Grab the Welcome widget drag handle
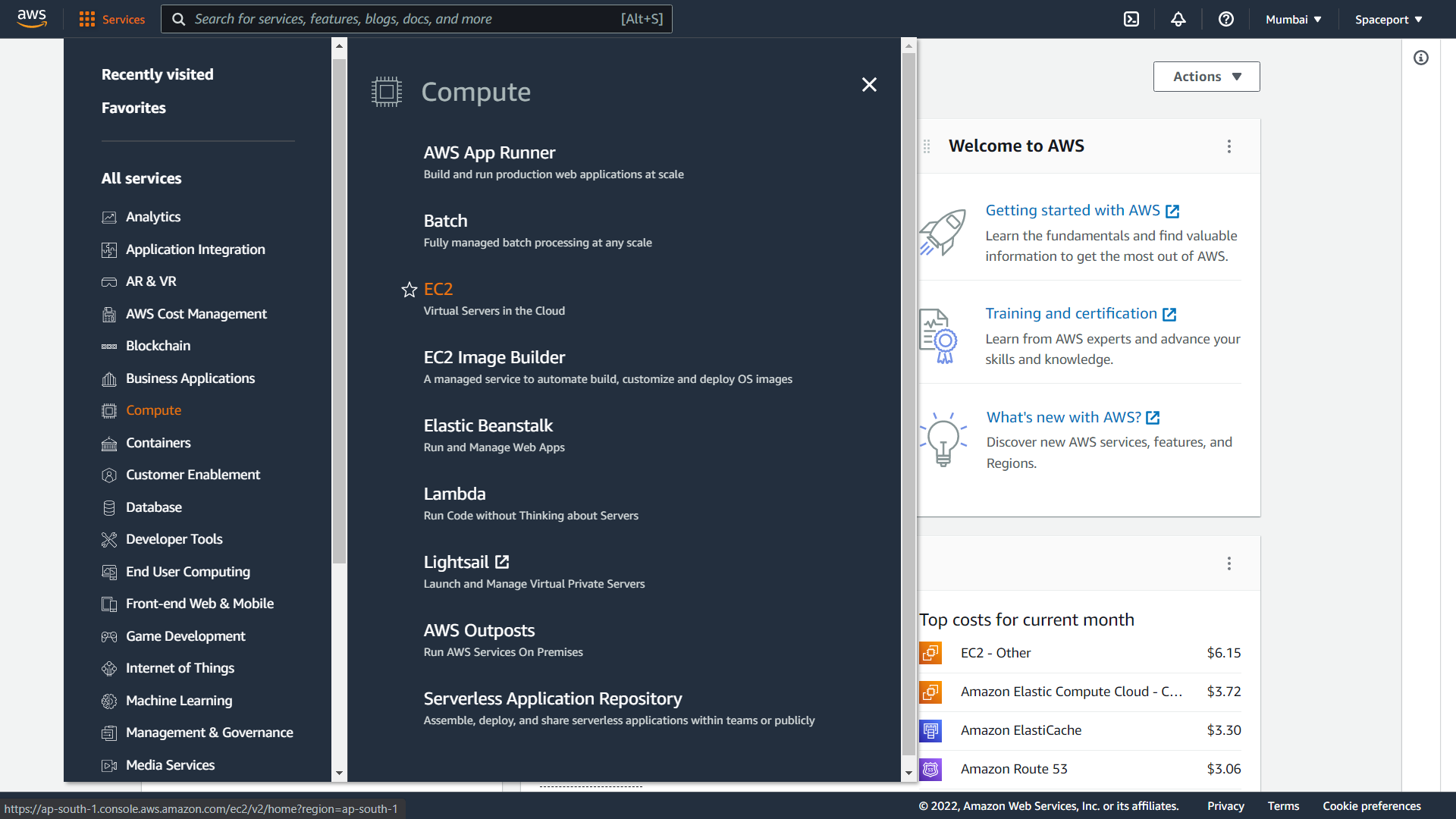The height and width of the screenshot is (819, 1456). pos(927,146)
